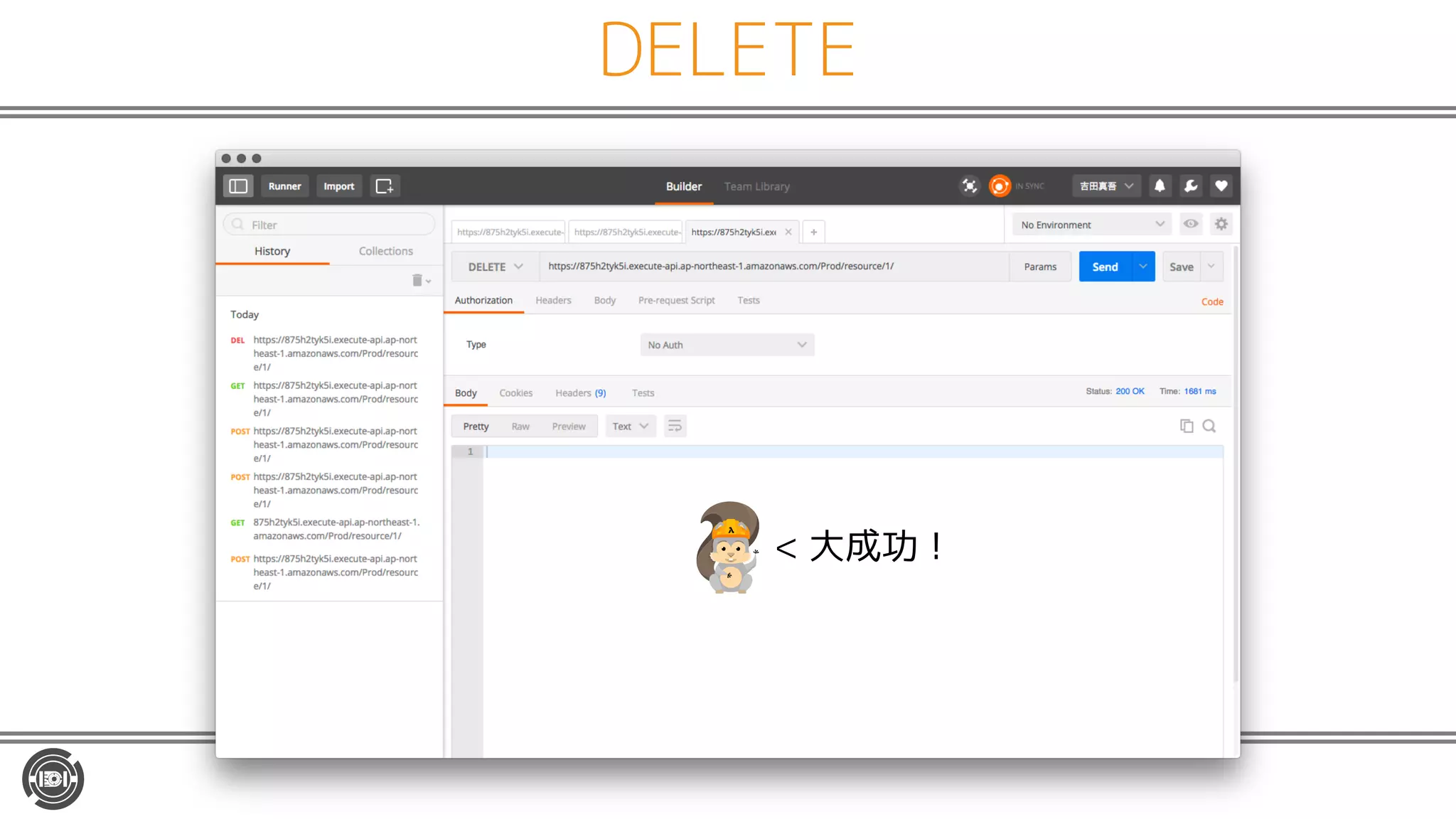
Task: Switch to the second request tab
Action: 626,232
